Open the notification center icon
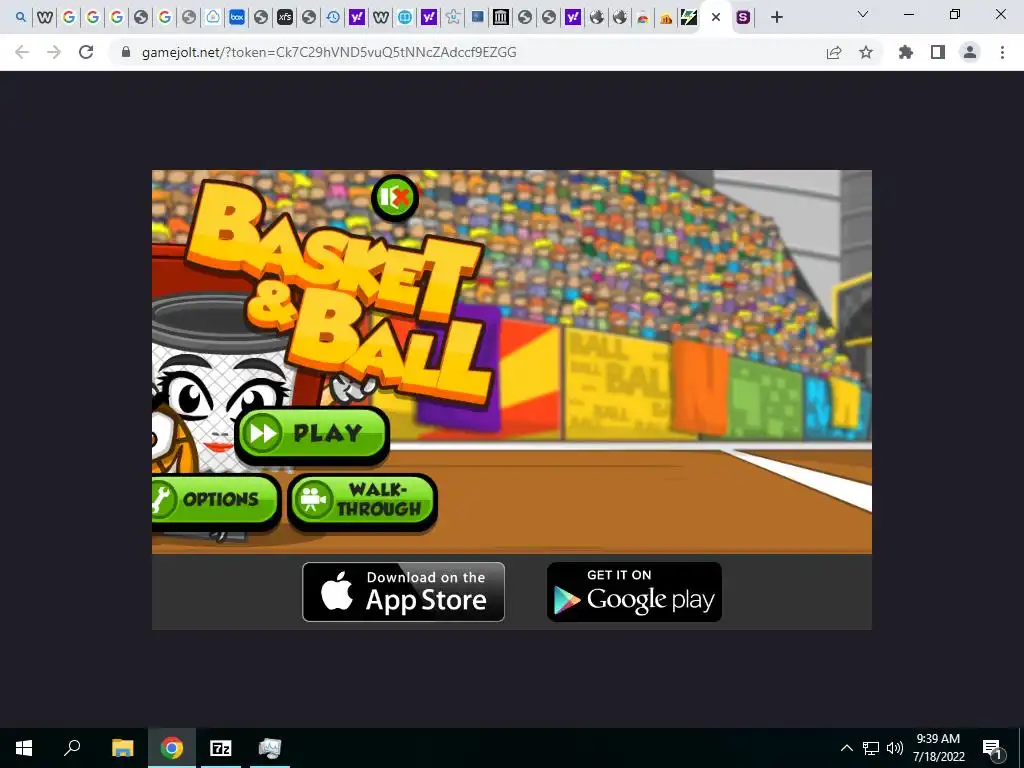Screen dimensions: 1024x768 [992, 748]
